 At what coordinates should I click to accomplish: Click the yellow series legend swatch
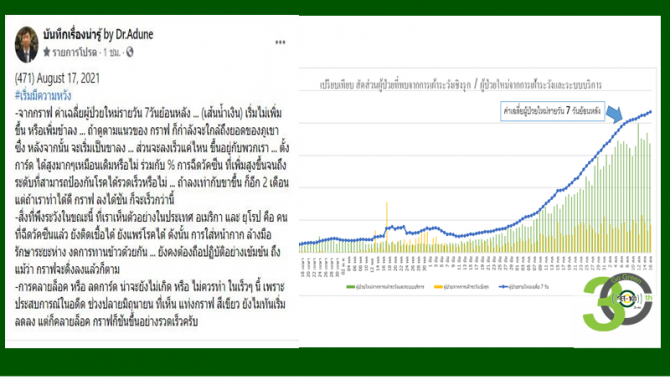438,287
